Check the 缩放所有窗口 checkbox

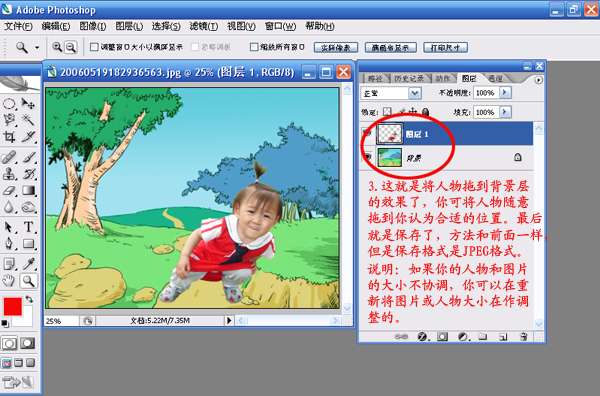click(253, 47)
